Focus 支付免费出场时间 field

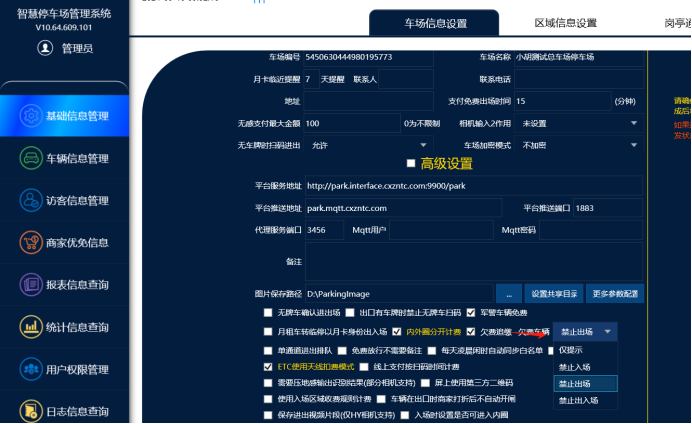click(563, 101)
